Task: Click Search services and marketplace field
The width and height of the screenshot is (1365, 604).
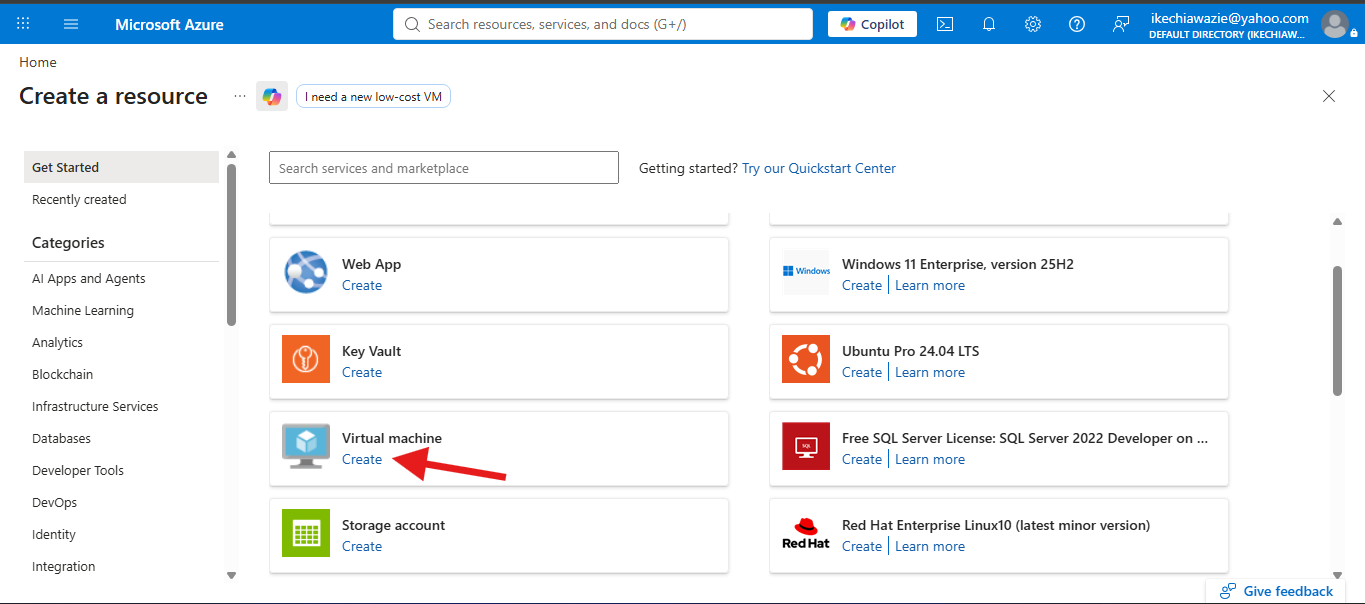Action: point(444,168)
